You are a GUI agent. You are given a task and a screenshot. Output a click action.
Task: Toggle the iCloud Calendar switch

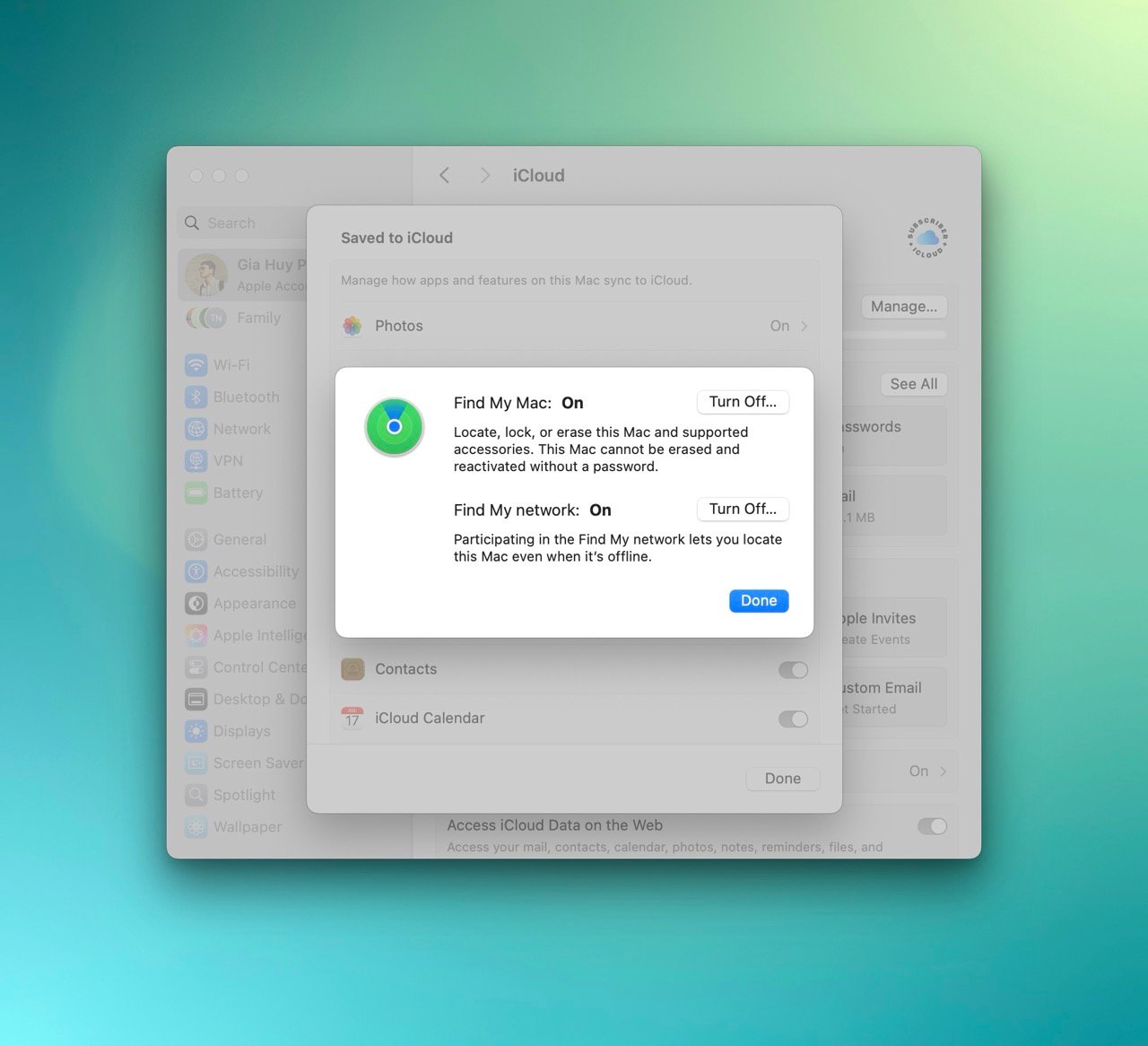tap(793, 719)
